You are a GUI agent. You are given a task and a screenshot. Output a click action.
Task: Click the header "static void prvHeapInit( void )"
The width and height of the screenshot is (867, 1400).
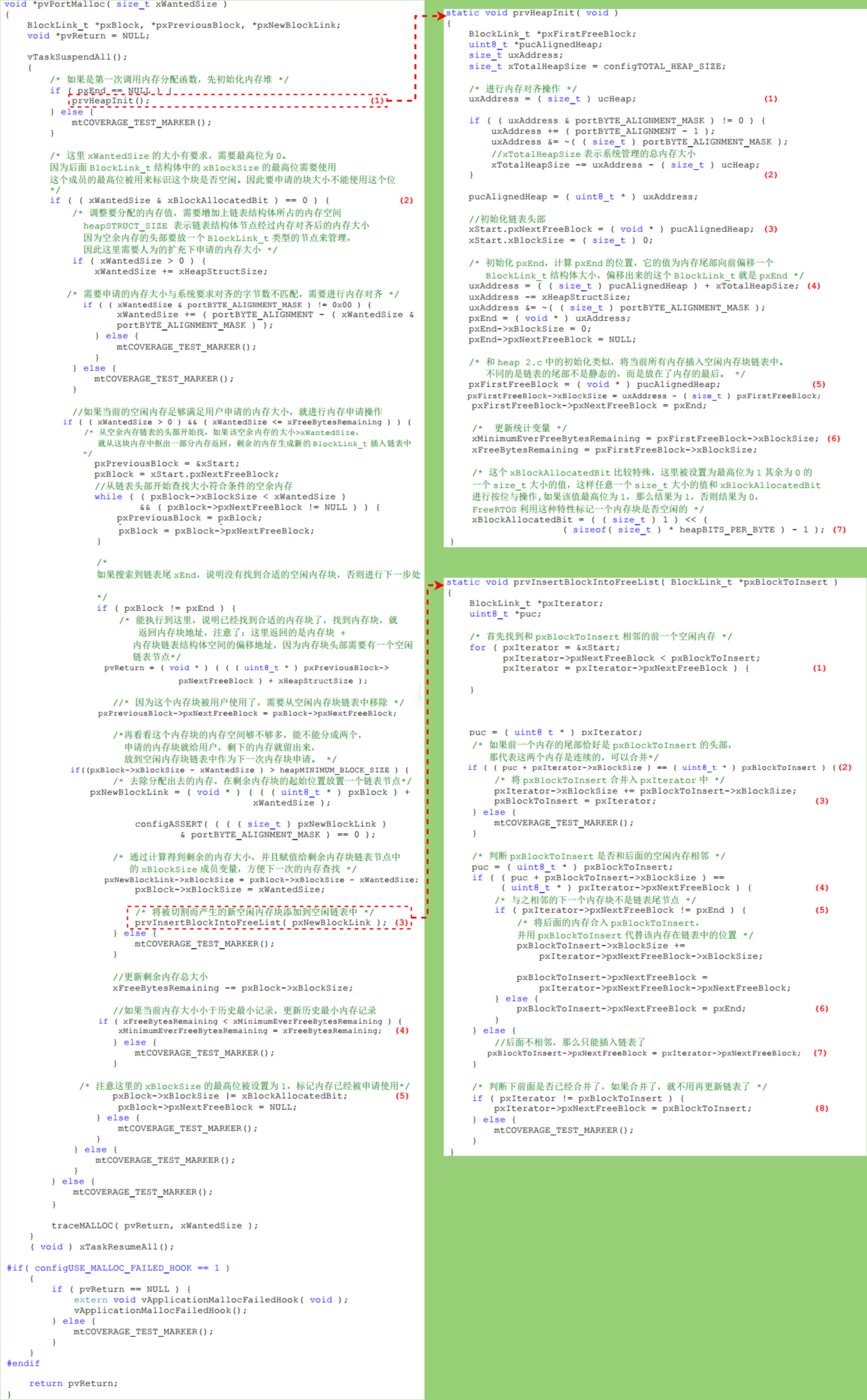[x=532, y=13]
